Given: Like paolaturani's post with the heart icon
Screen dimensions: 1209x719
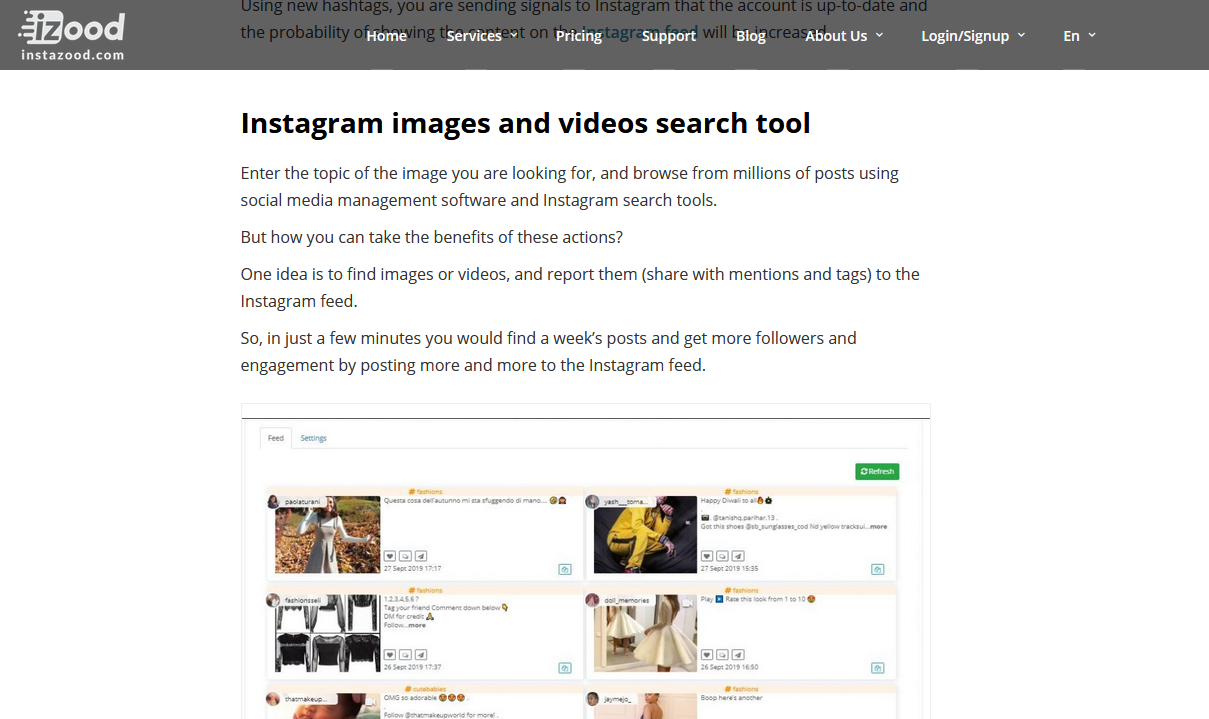Looking at the screenshot, I should click(x=389, y=556).
